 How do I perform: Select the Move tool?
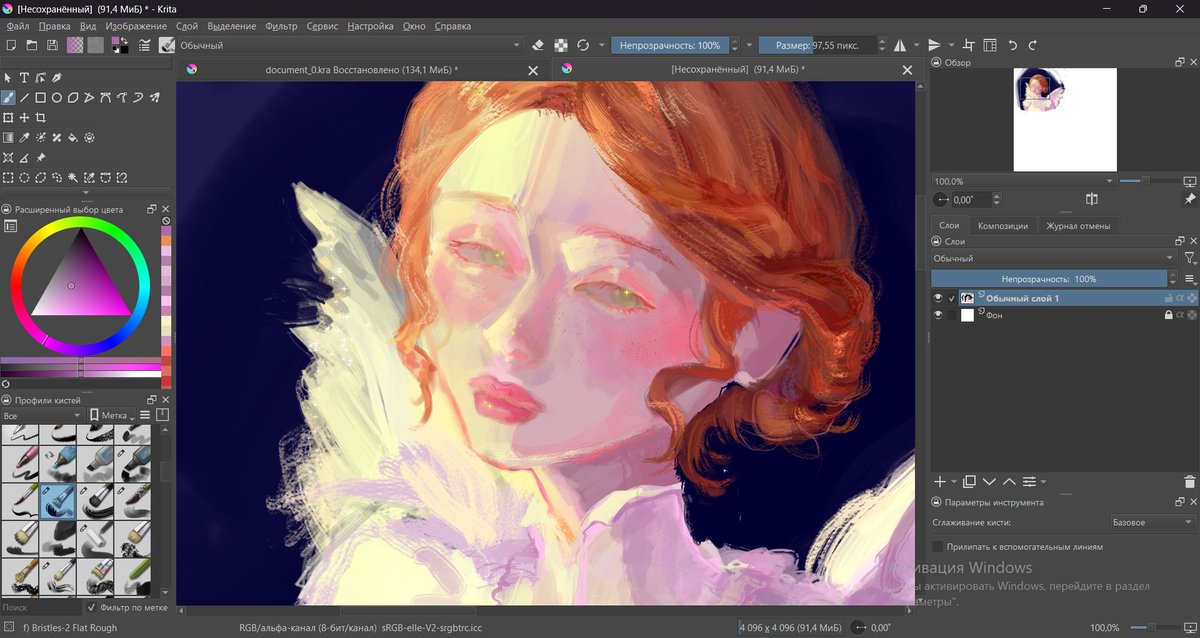(25, 118)
